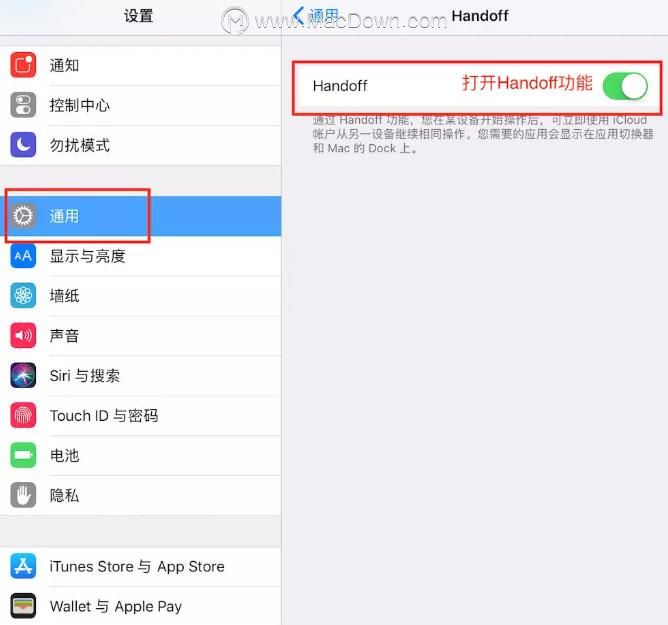Open the Privacy (隐私) hand icon
Screen dimensions: 668x625
[x=23, y=495]
